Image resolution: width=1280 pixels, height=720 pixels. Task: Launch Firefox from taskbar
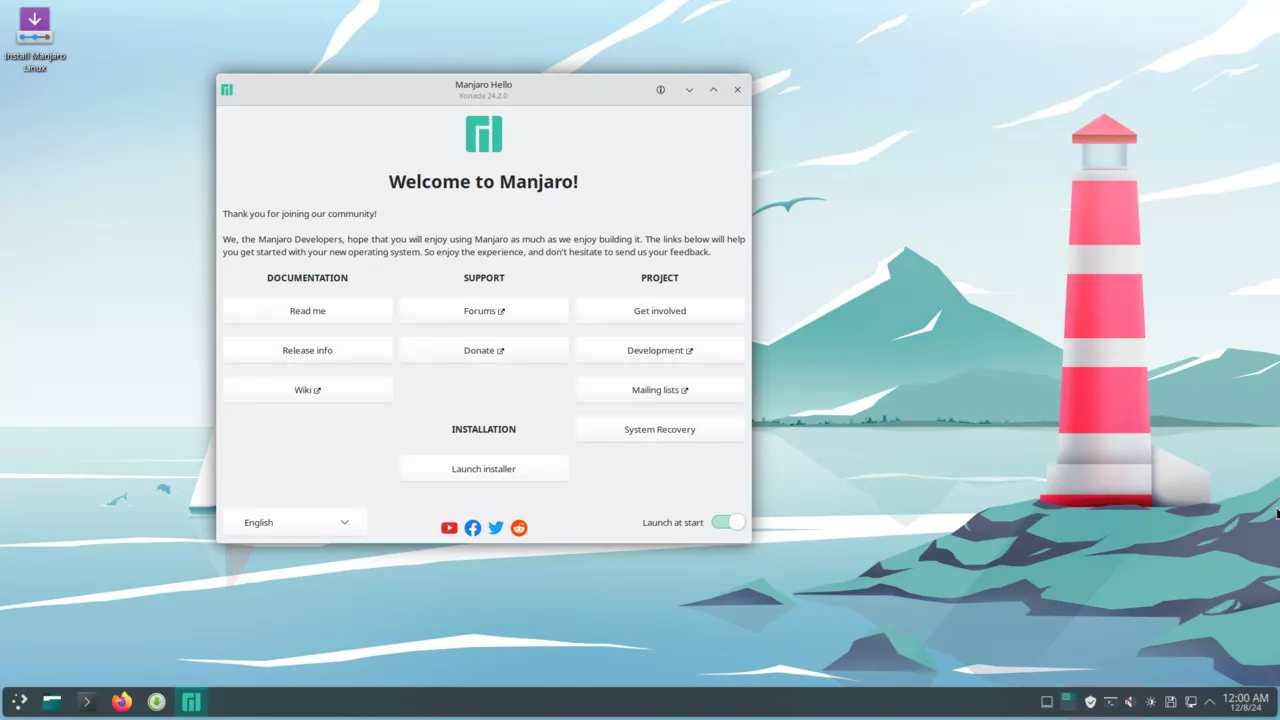122,702
